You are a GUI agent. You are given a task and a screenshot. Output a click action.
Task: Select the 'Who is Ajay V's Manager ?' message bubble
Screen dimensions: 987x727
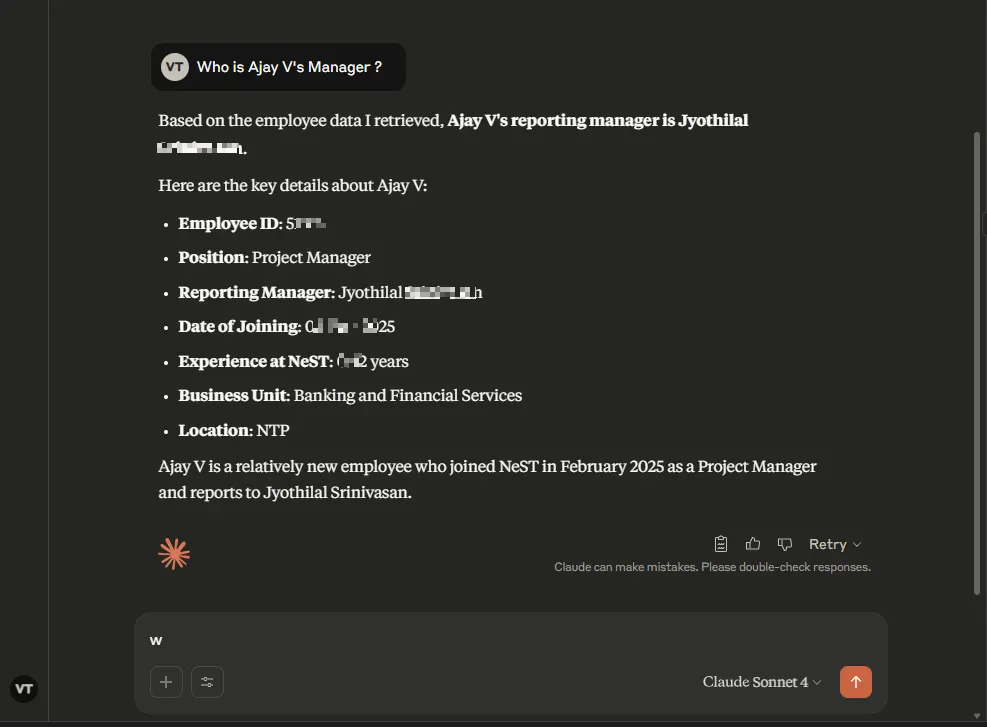(x=278, y=67)
